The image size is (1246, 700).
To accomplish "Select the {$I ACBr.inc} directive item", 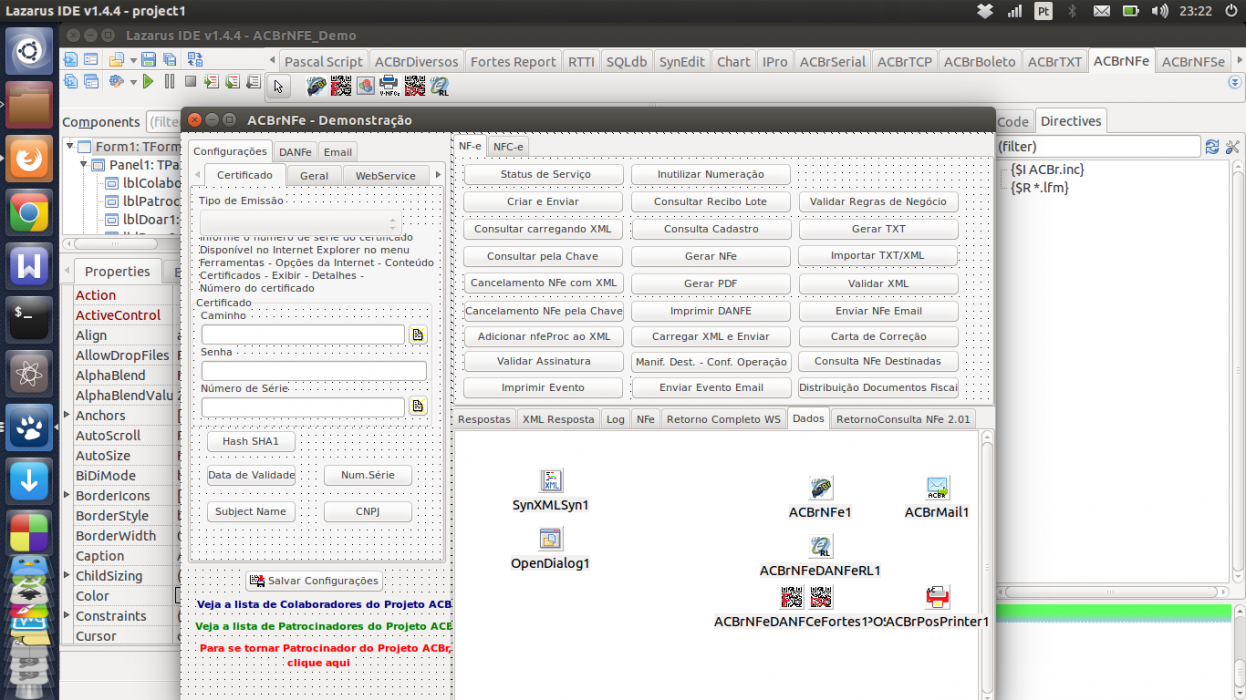I will coord(1047,169).
